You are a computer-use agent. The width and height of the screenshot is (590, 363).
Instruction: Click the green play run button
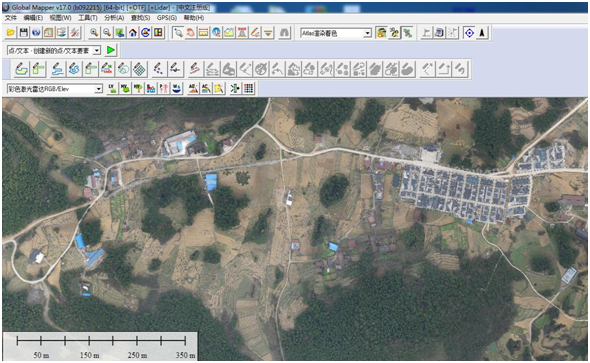point(111,50)
